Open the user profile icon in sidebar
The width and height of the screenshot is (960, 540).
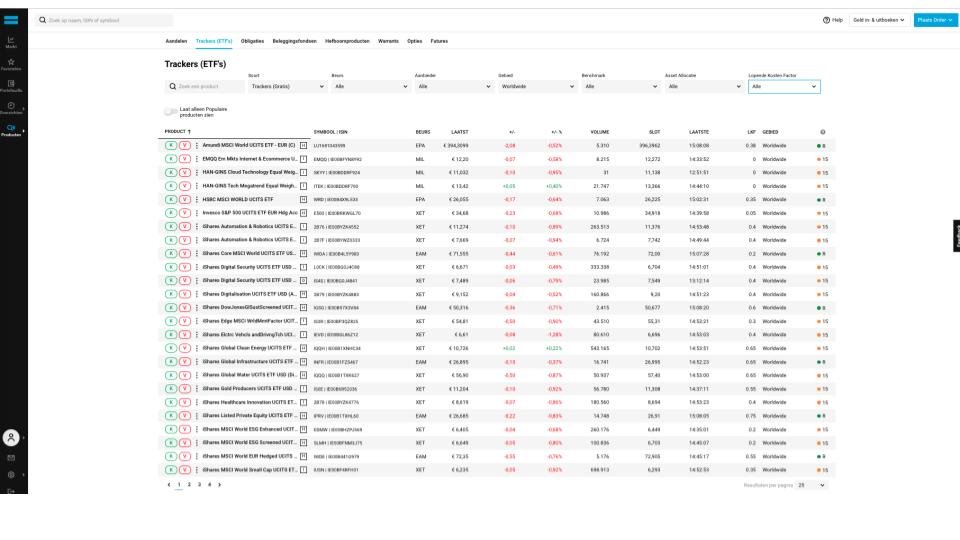pos(11,436)
